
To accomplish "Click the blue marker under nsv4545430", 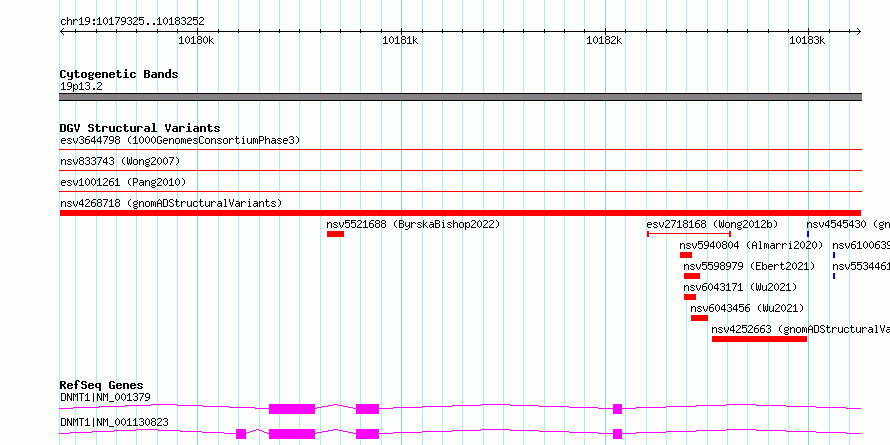I will coord(808,234).
